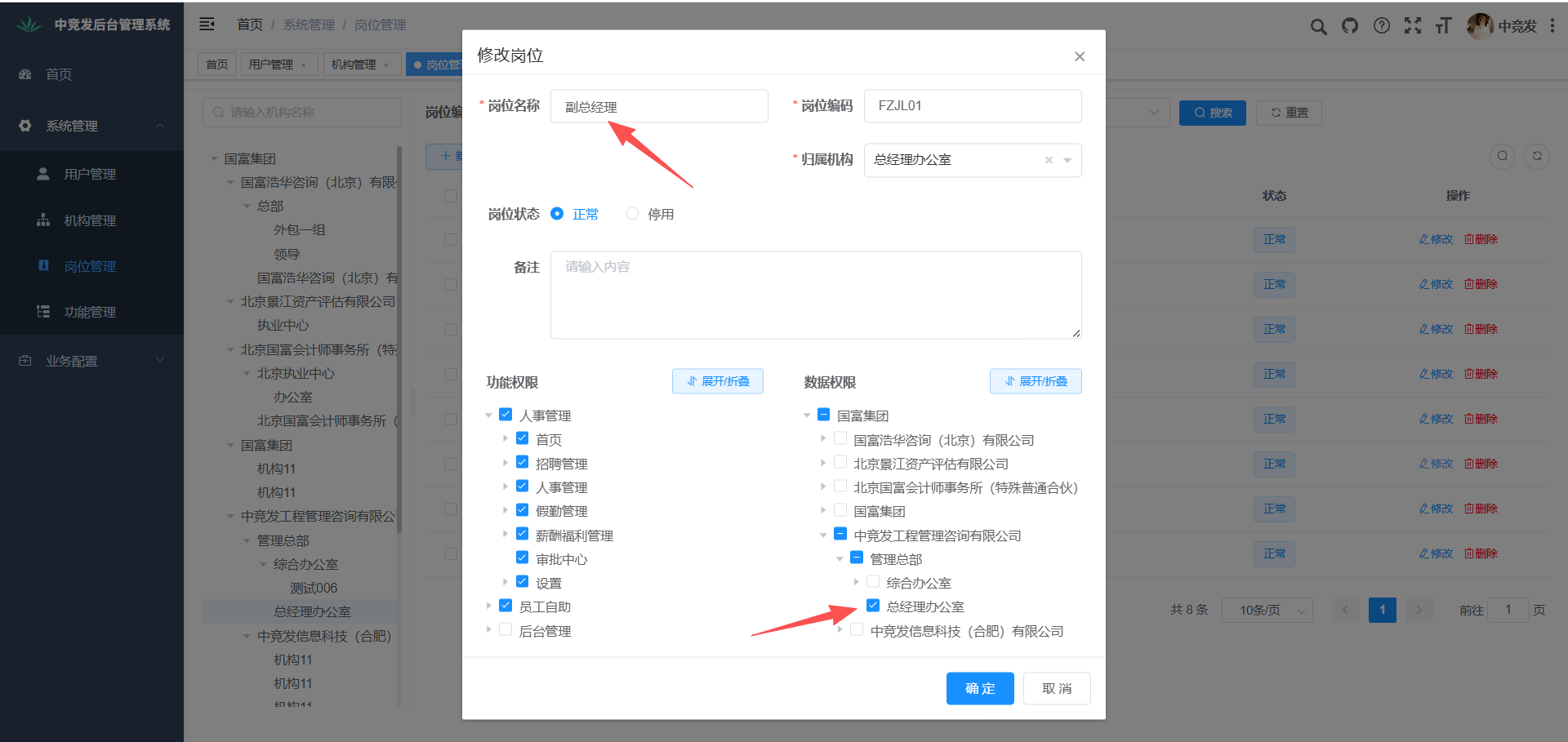This screenshot has height=742, width=1568.
Task: Uncheck the 总经理办公室 data permission checkbox
Action: pos(873,606)
